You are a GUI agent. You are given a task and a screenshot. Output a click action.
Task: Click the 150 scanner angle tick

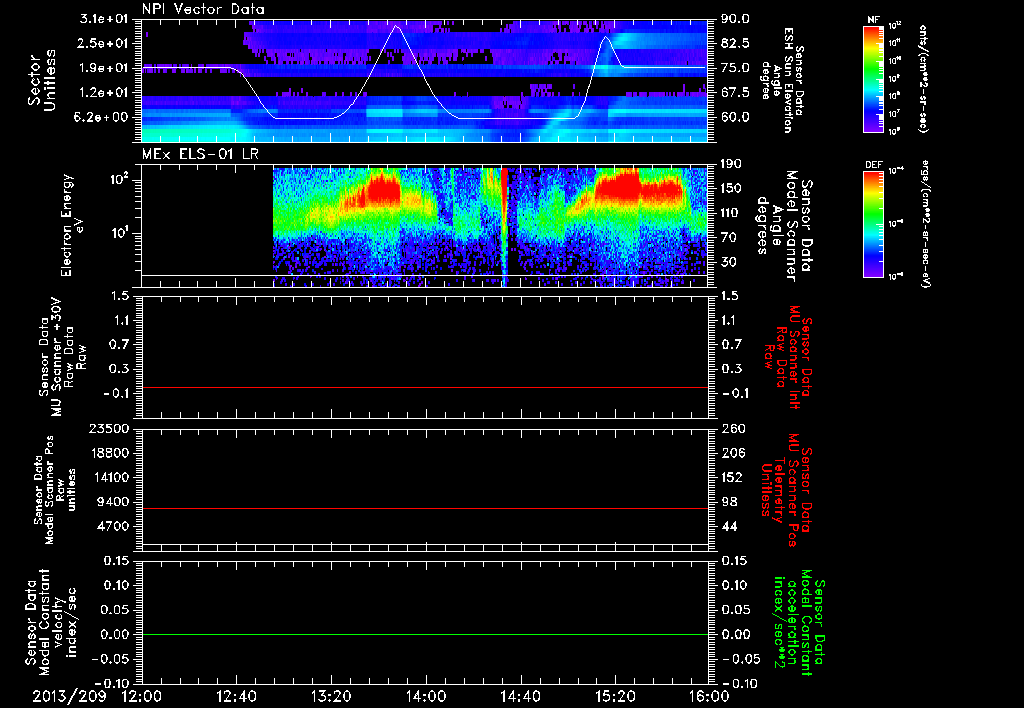pos(731,188)
